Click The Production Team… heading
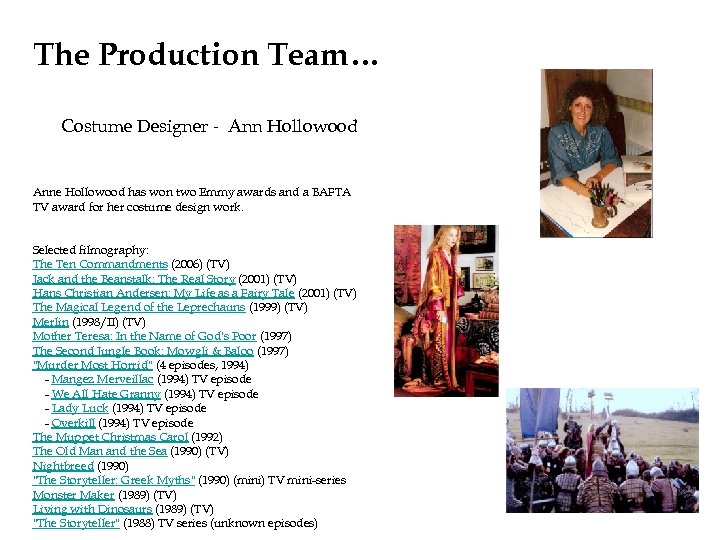The width and height of the screenshot is (720, 540). pyautogui.click(x=206, y=55)
